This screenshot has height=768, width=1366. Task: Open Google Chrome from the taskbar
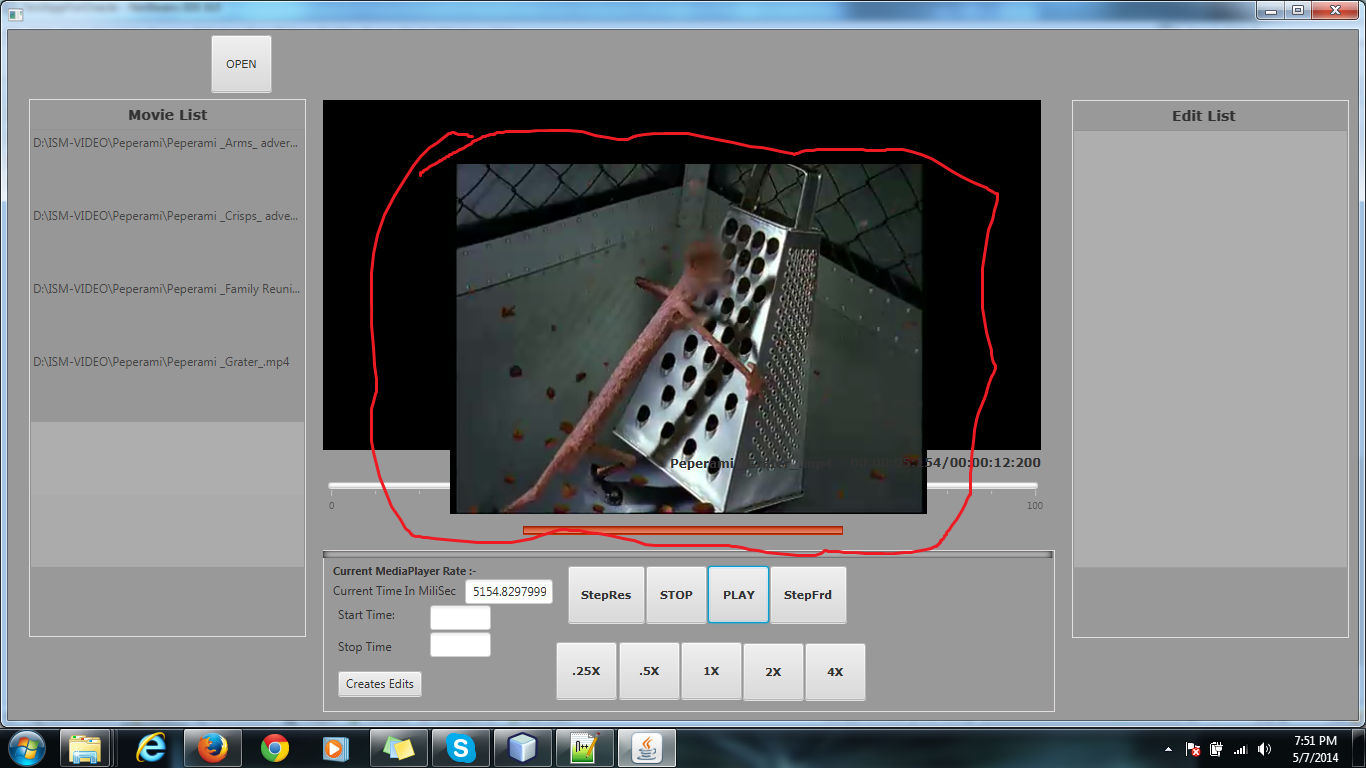click(x=275, y=748)
